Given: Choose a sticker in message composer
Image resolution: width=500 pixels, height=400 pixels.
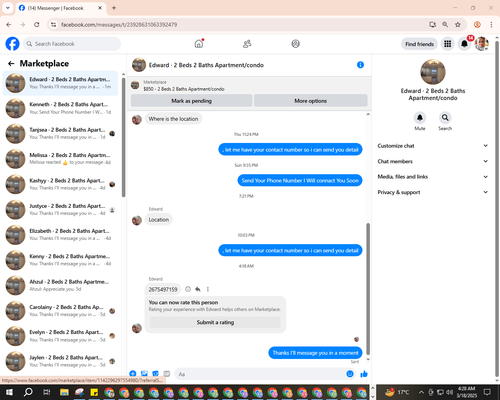Looking at the screenshot, I should pyautogui.click(x=155, y=374).
